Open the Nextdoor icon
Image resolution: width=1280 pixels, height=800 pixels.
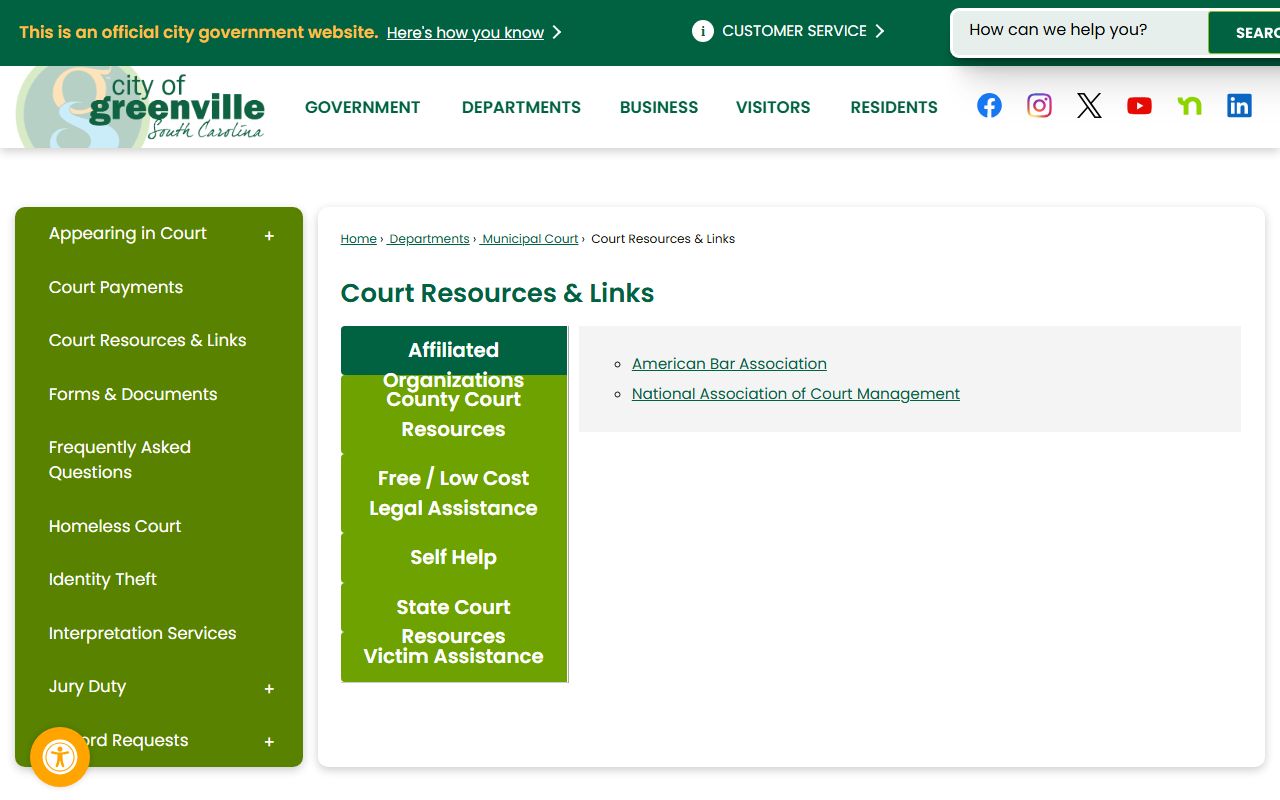coord(1189,106)
